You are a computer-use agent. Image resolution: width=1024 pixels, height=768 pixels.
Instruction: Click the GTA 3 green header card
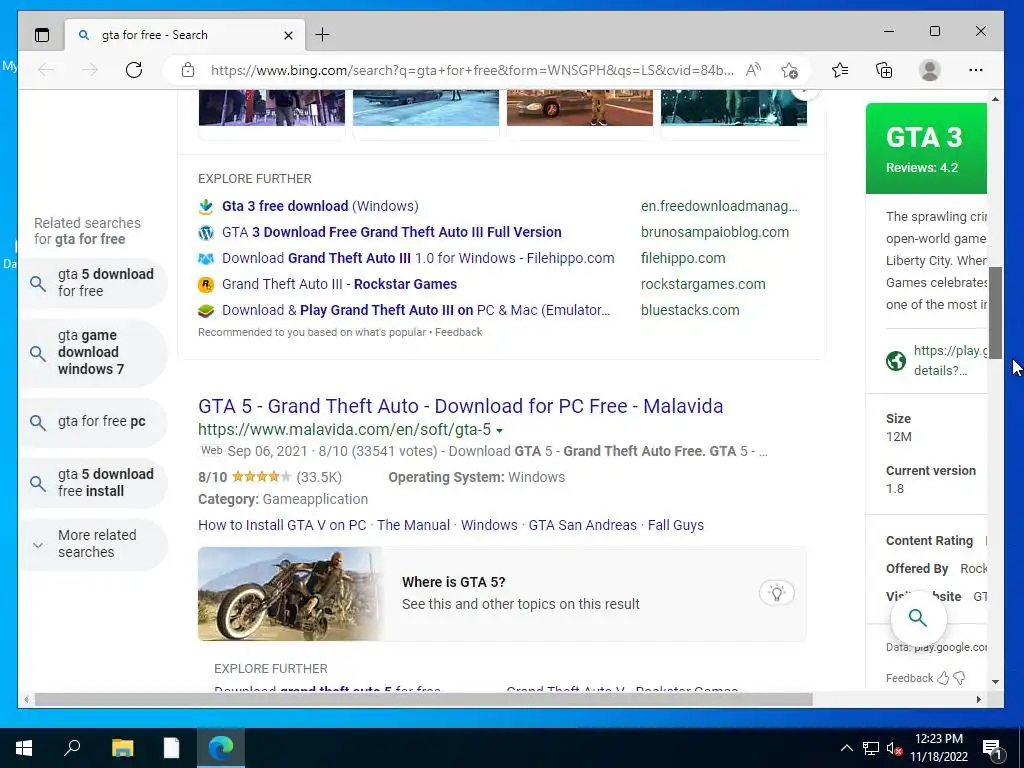(x=926, y=148)
